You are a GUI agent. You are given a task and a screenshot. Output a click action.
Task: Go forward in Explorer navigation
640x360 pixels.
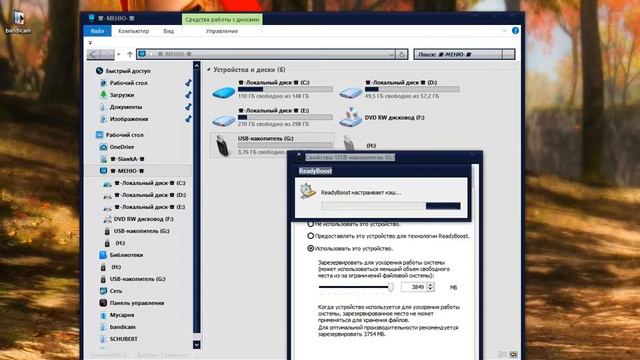(107, 54)
